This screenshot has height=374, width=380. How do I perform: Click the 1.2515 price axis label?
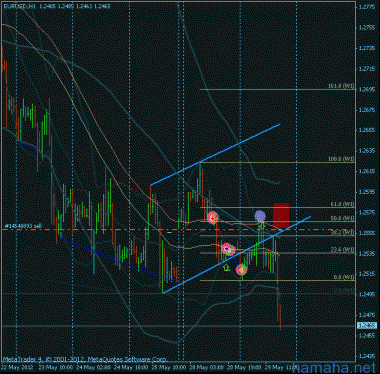coord(366,274)
